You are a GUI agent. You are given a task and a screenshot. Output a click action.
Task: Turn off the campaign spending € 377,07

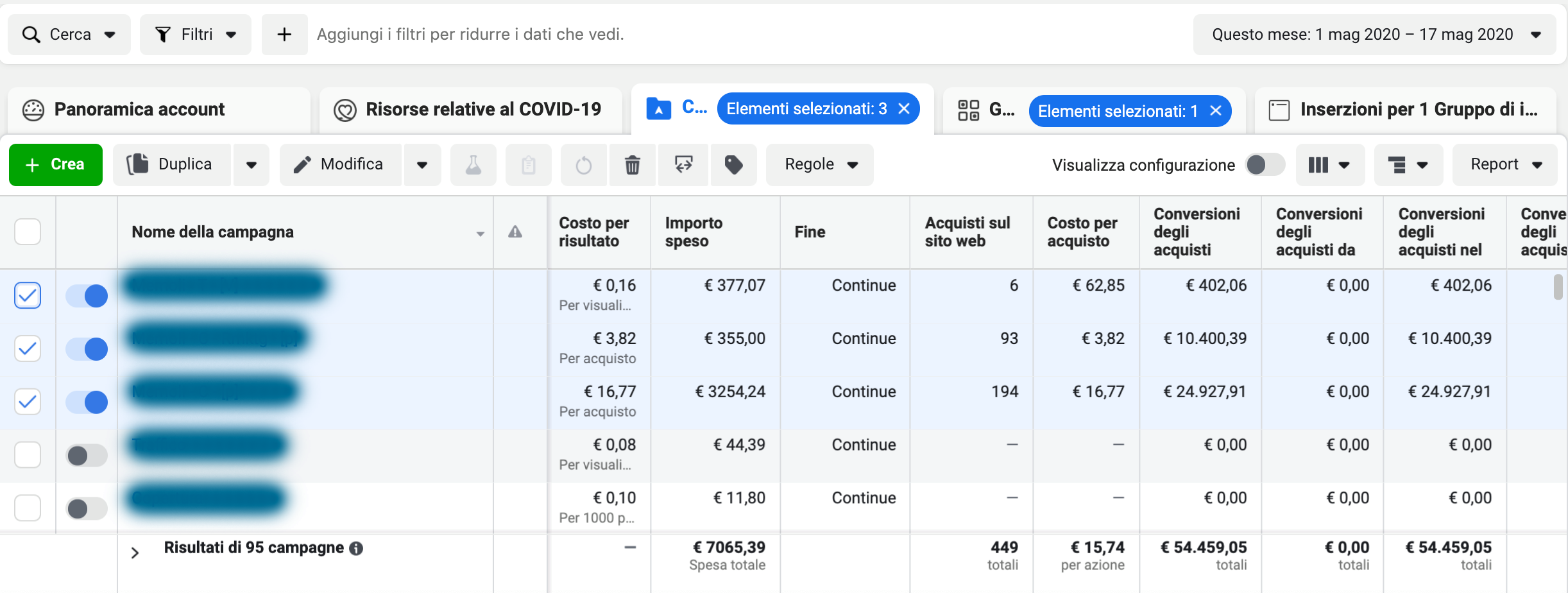point(87,296)
